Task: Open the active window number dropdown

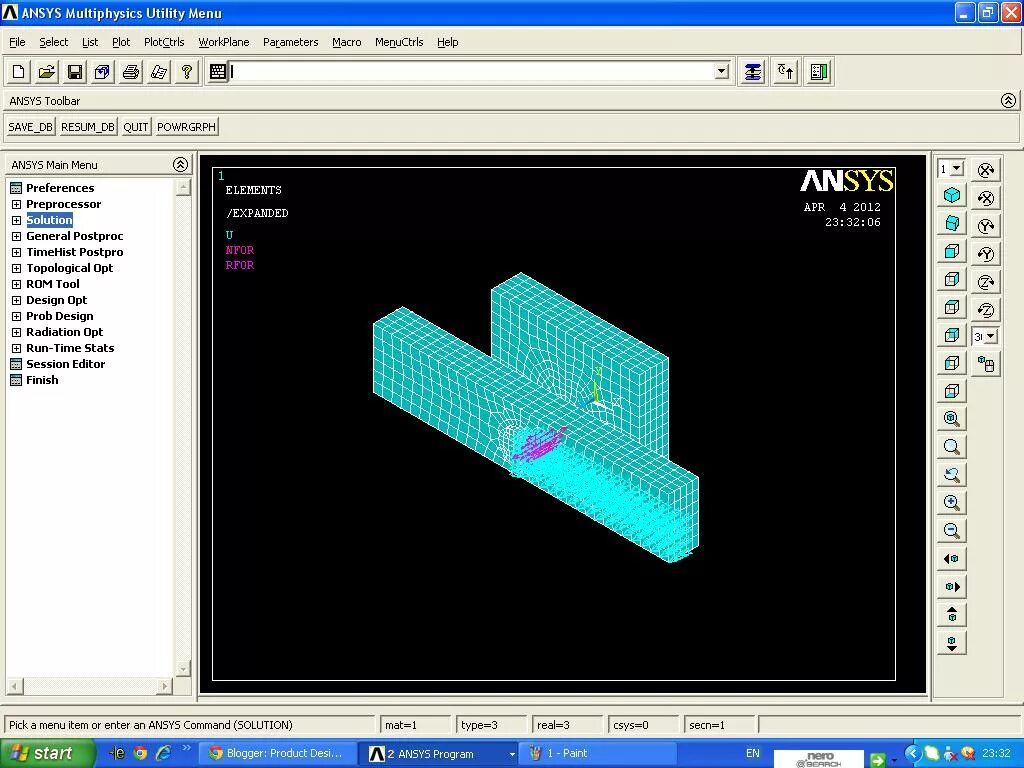Action: point(957,168)
